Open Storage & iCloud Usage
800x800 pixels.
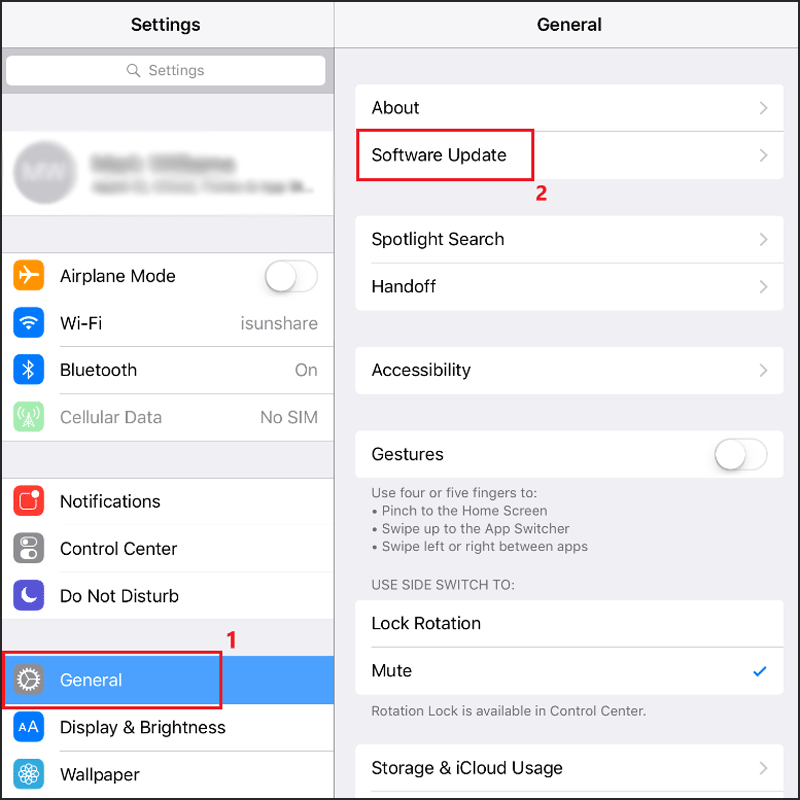tap(569, 768)
